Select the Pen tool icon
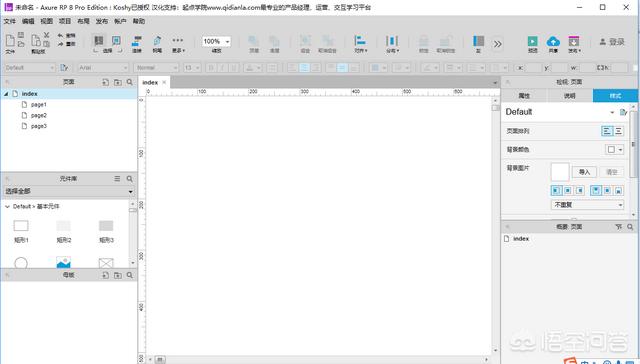Viewport: 640px width, 364px height. (x=157, y=41)
